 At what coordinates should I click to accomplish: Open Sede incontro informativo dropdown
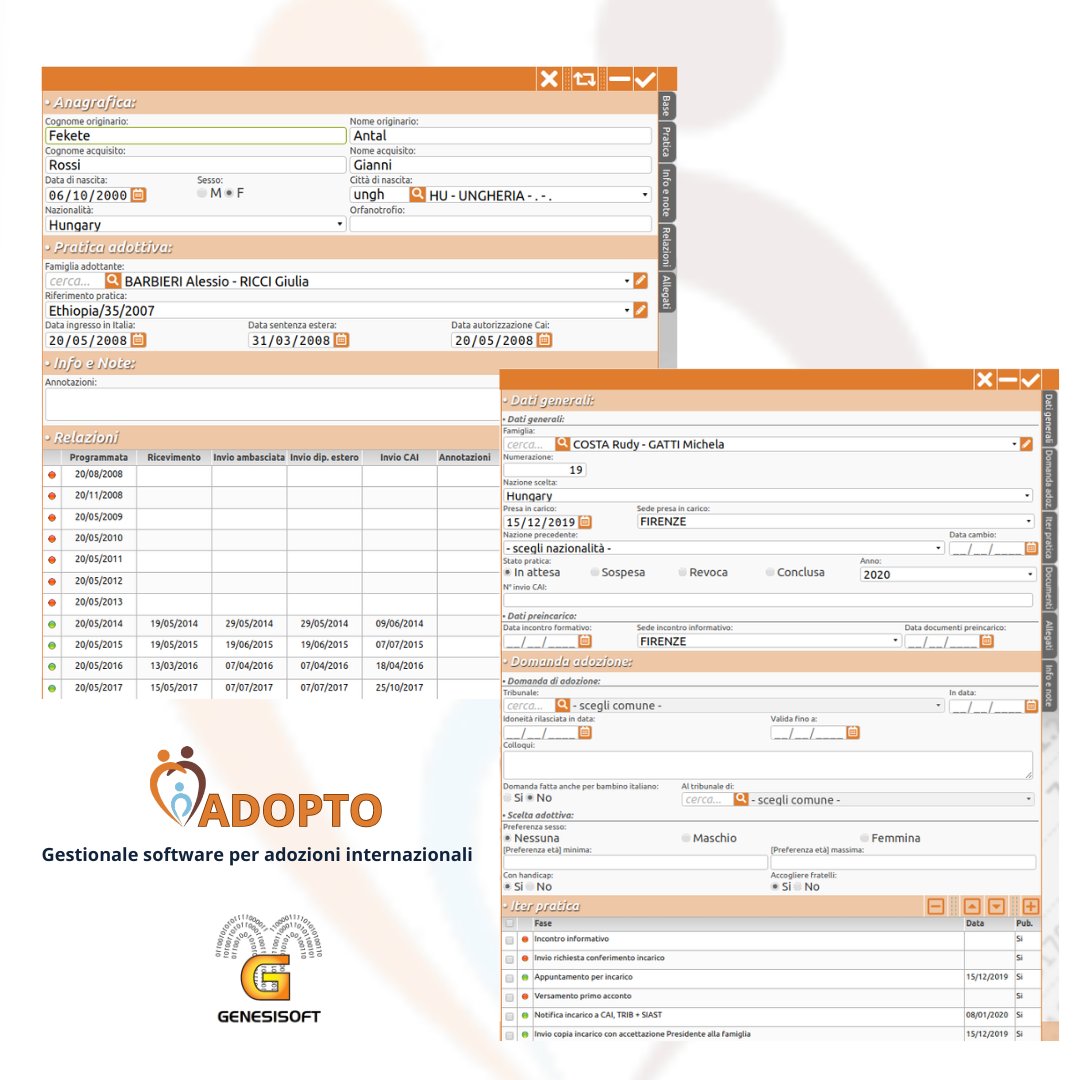pyautogui.click(x=769, y=641)
